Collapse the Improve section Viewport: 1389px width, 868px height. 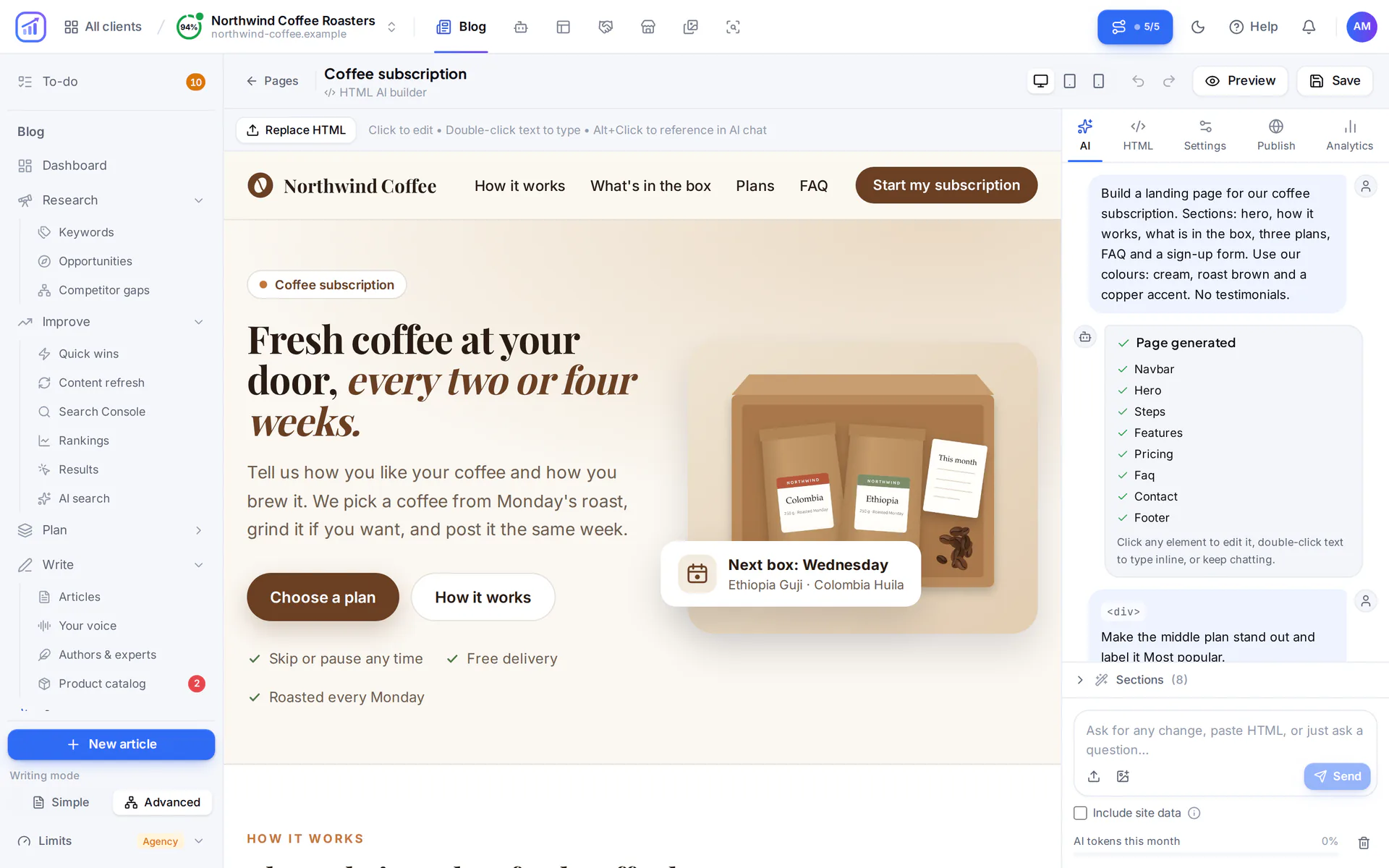(x=111, y=322)
